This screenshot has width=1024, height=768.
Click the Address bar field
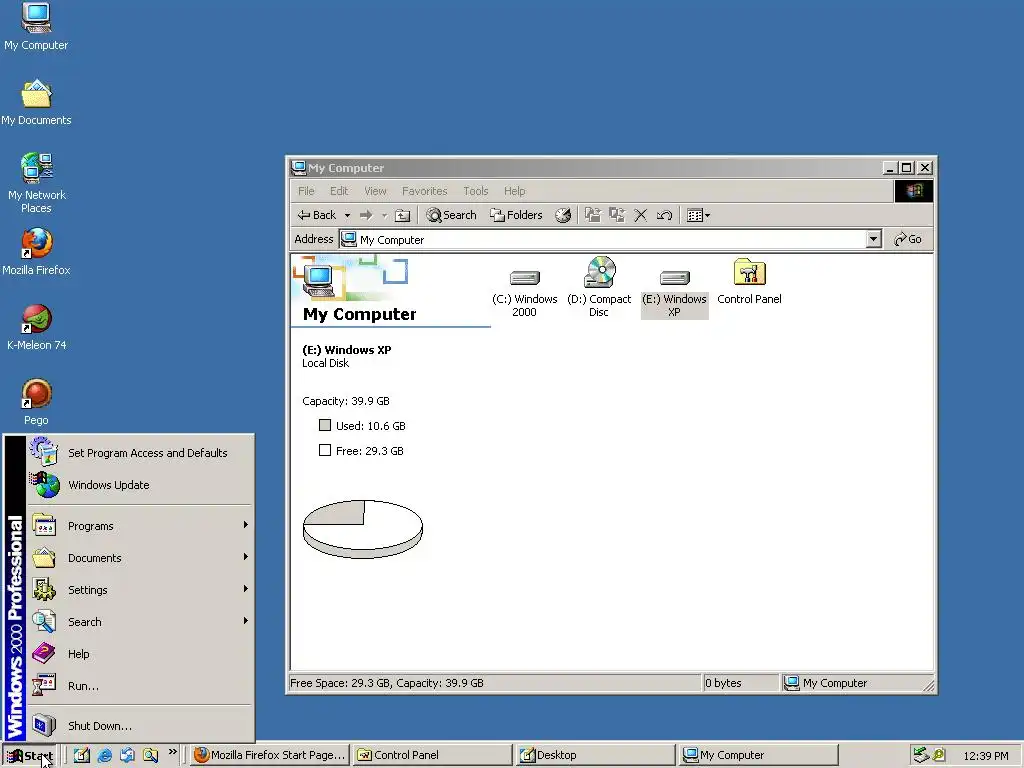tap(610, 239)
